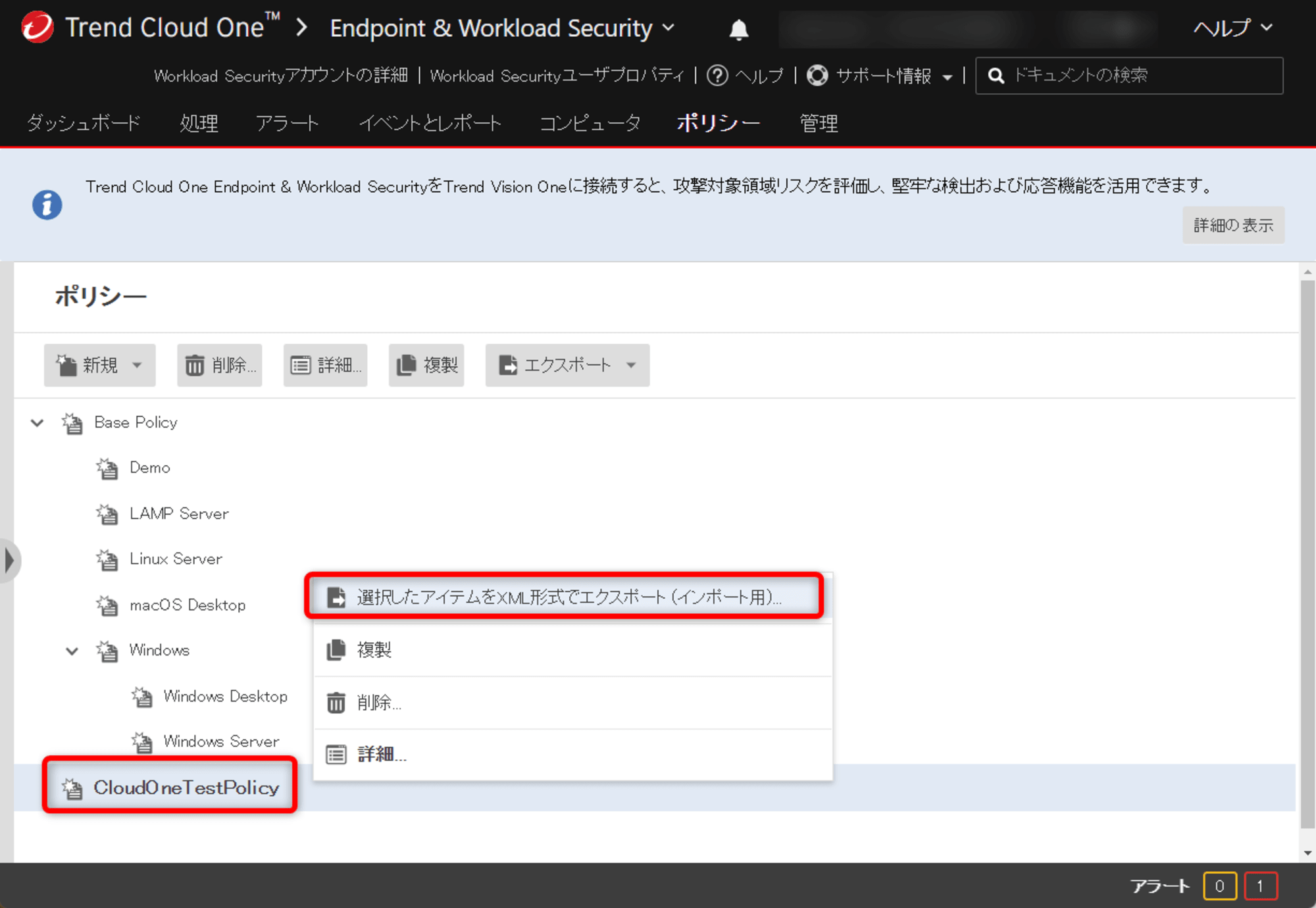
Task: Select the Base Policy label
Action: pyautogui.click(x=136, y=422)
